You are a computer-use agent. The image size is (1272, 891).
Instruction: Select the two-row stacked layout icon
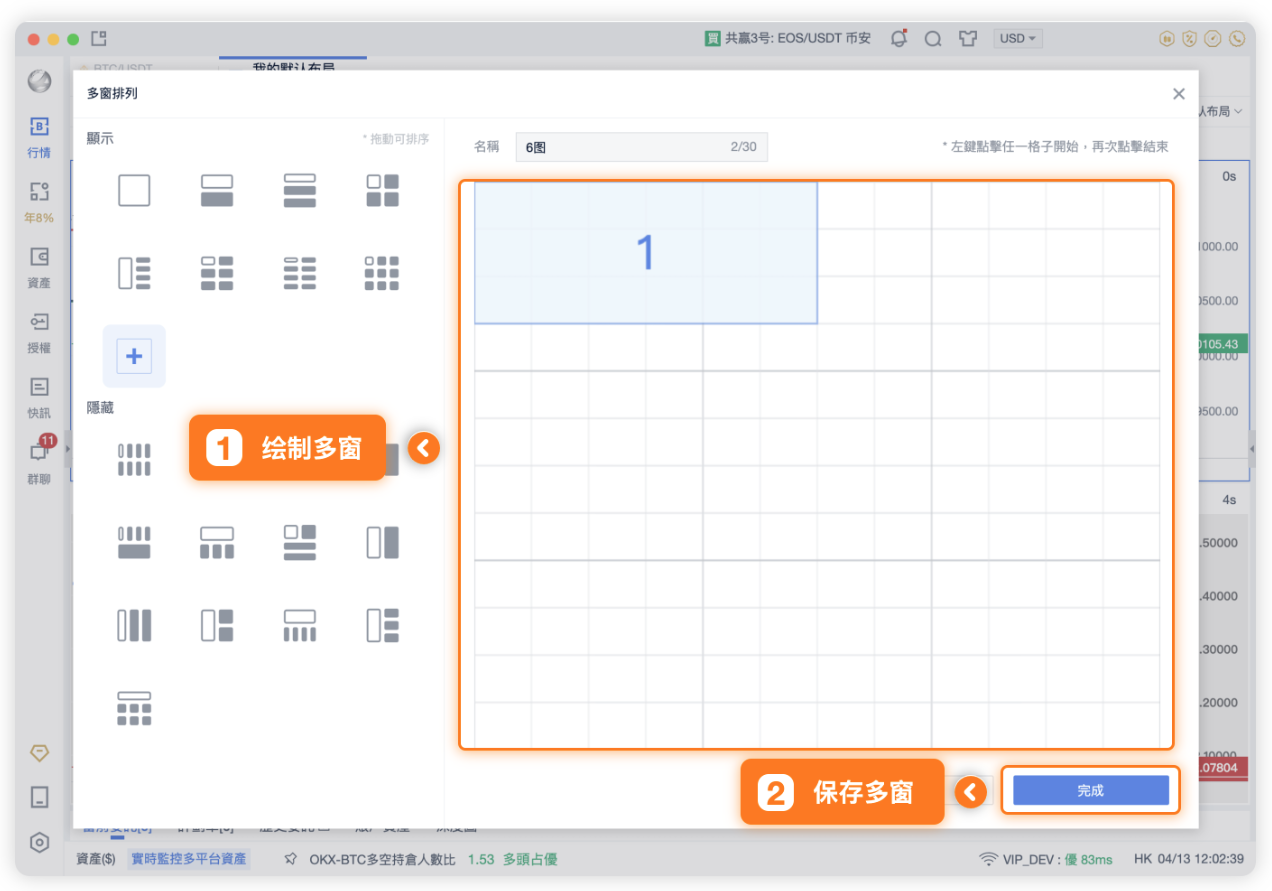(217, 190)
